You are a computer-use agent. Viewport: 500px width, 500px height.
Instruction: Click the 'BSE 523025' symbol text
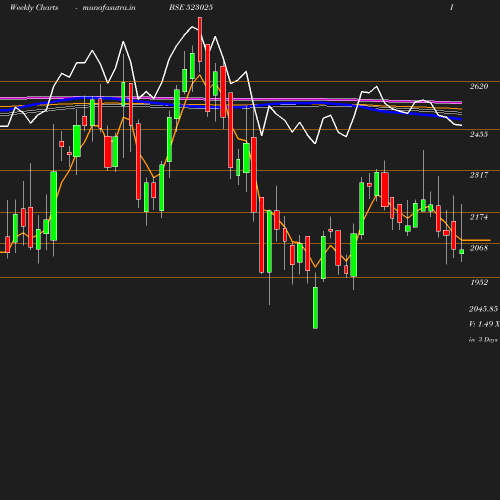[191, 7]
